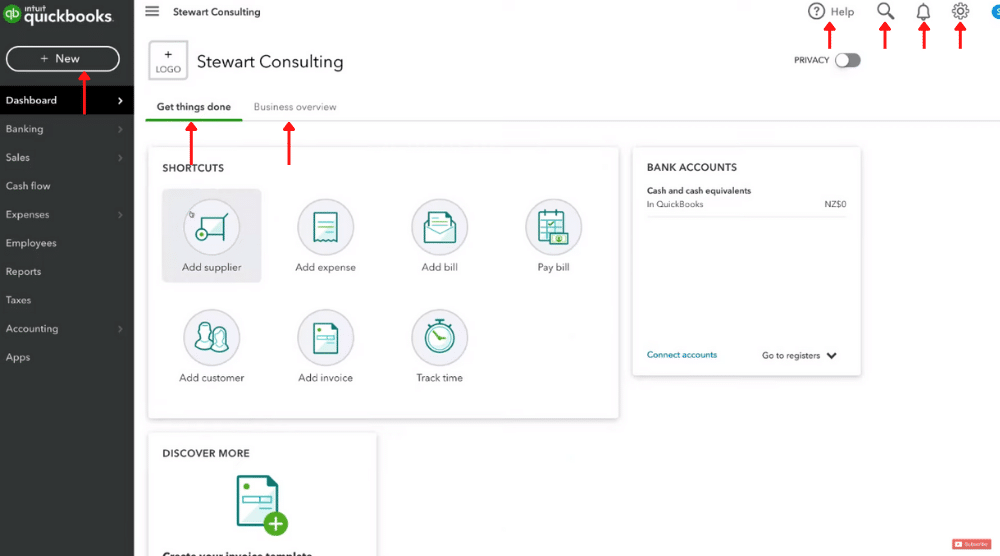1000x556 pixels.
Task: Open Employees in the sidebar
Action: coord(67,243)
